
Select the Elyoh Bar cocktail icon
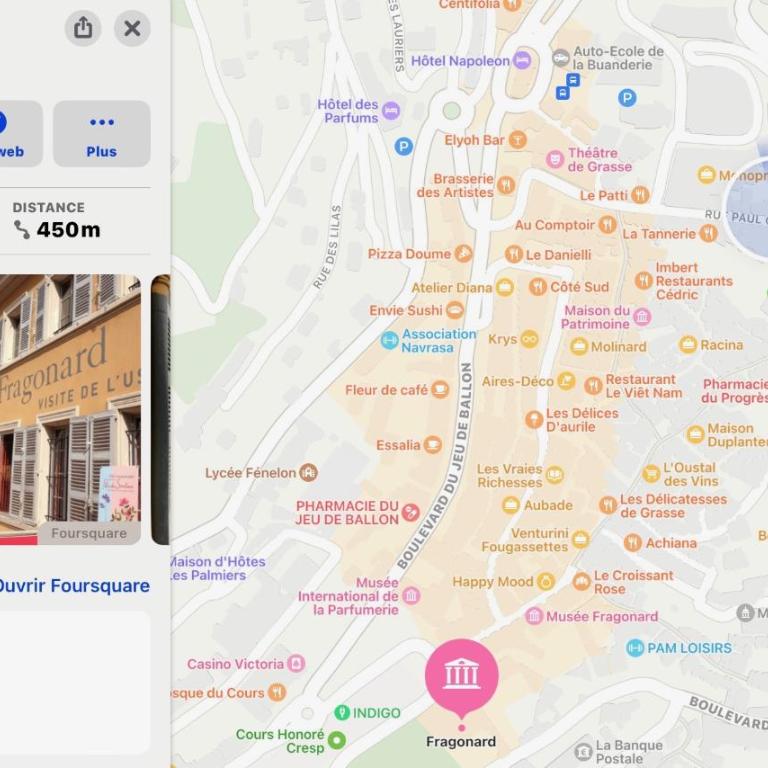pyautogui.click(x=517, y=140)
